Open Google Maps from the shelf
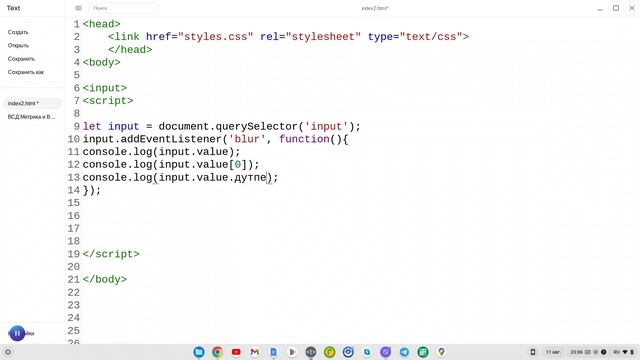 pyautogui.click(x=441, y=352)
